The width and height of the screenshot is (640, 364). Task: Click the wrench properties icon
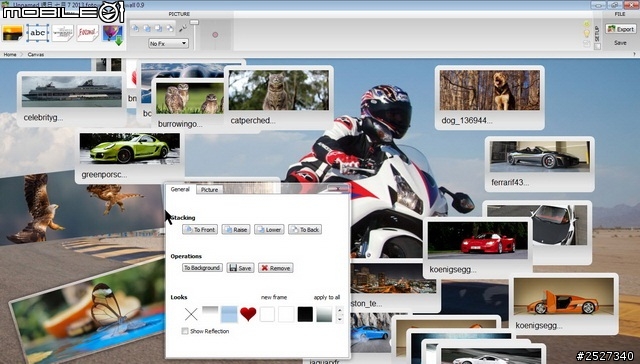point(183,28)
